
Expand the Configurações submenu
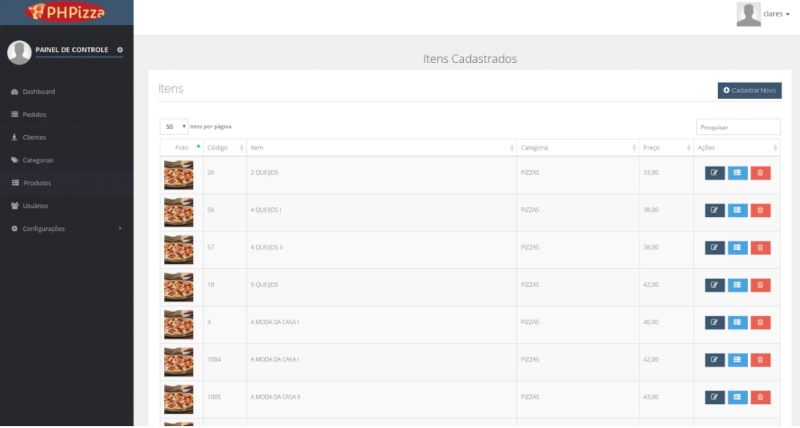click(66, 229)
